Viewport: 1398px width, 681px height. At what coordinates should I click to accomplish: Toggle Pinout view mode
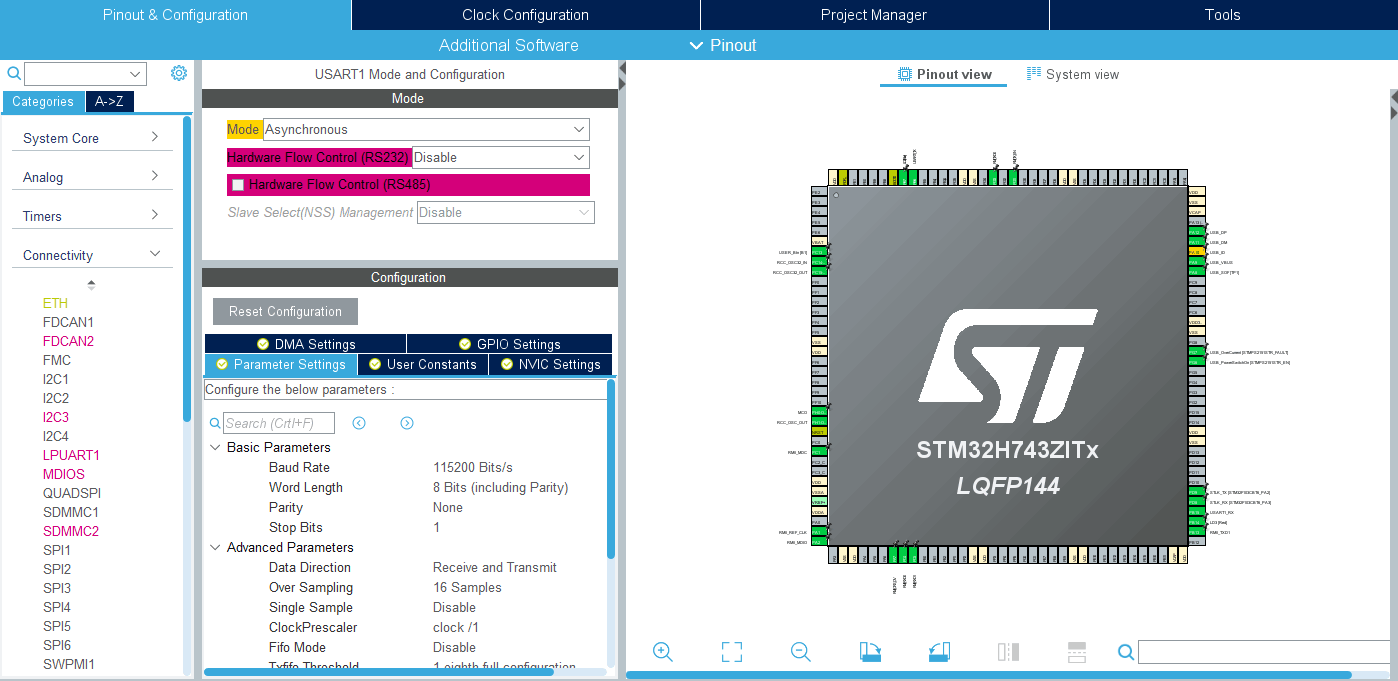click(x=941, y=74)
